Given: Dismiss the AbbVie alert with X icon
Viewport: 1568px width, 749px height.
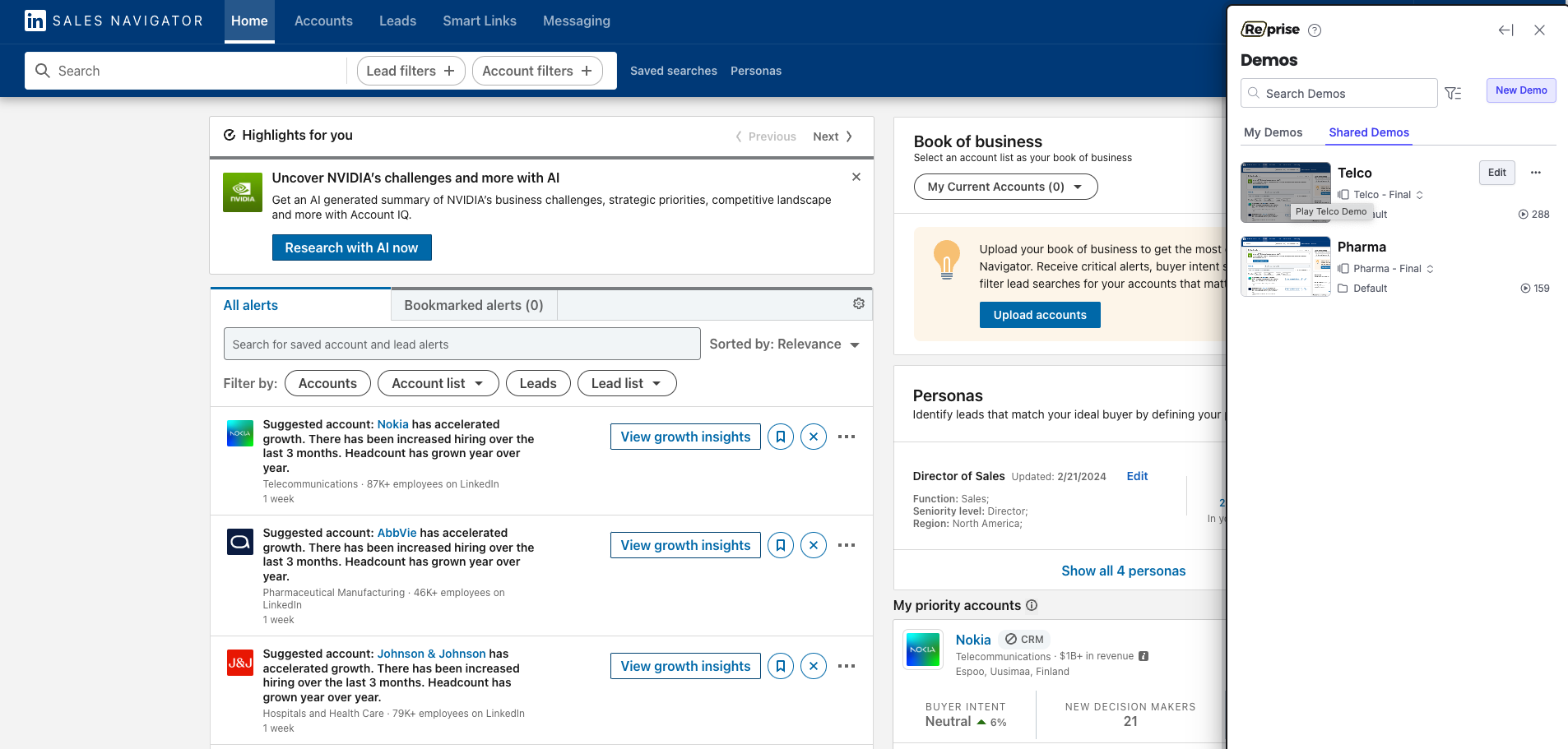Looking at the screenshot, I should [813, 545].
